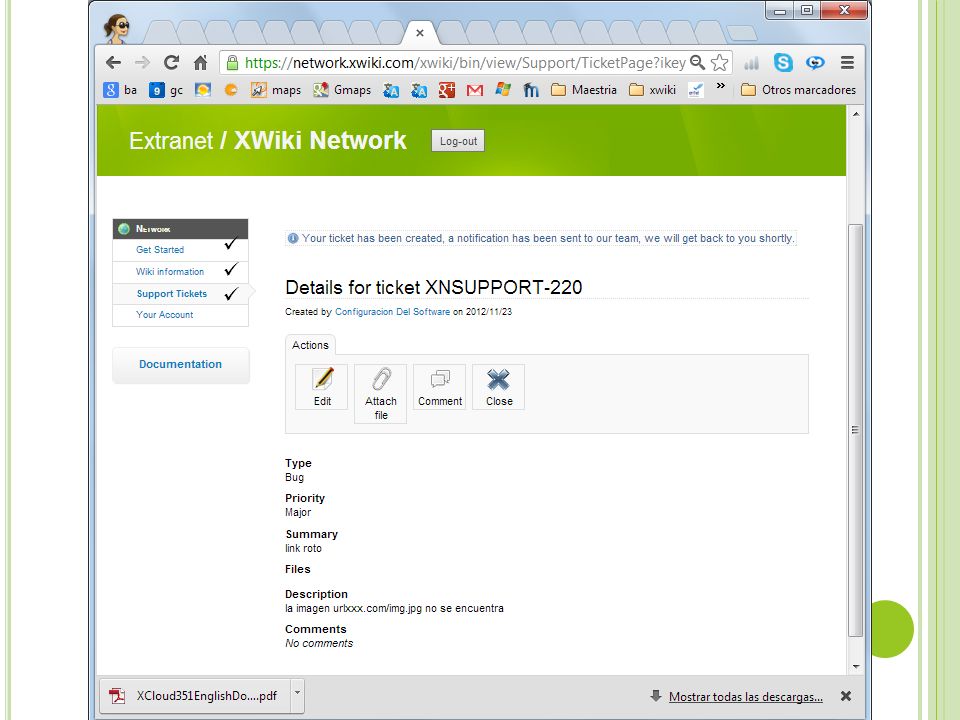Click the vertical scrollbar thumb
Screen dimensions: 960x720
(856, 430)
